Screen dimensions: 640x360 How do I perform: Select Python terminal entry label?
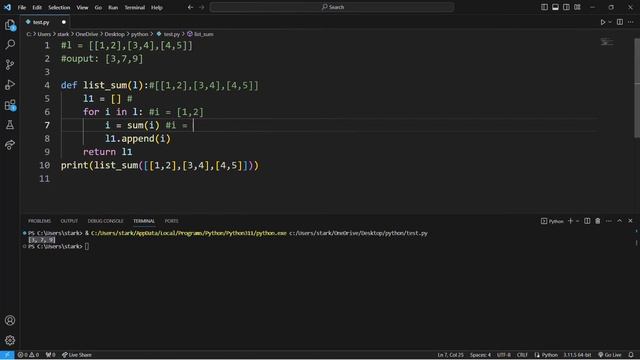coord(552,221)
